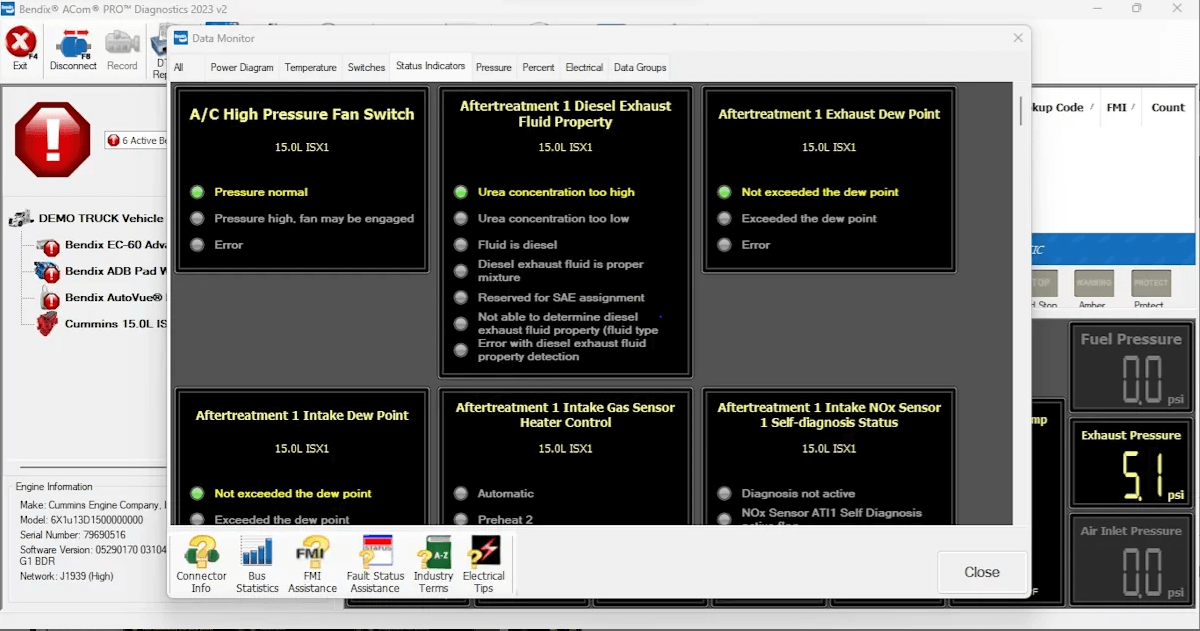Click the Exhaust Pressure gauge
Image resolution: width=1200 pixels, height=631 pixels.
click(1130, 465)
